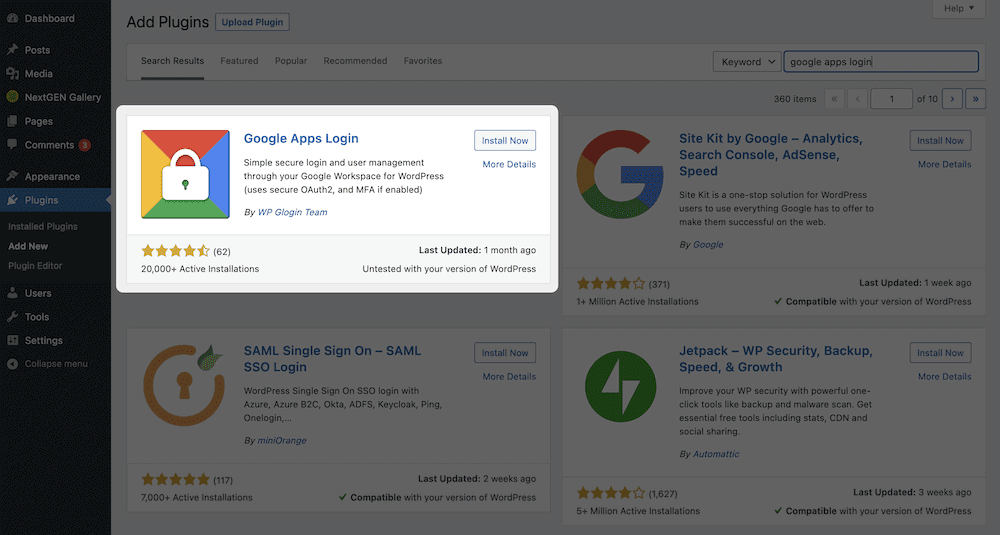The height and width of the screenshot is (535, 1000).
Task: Click SAML Single Sign On star rating
Action: click(x=175, y=480)
